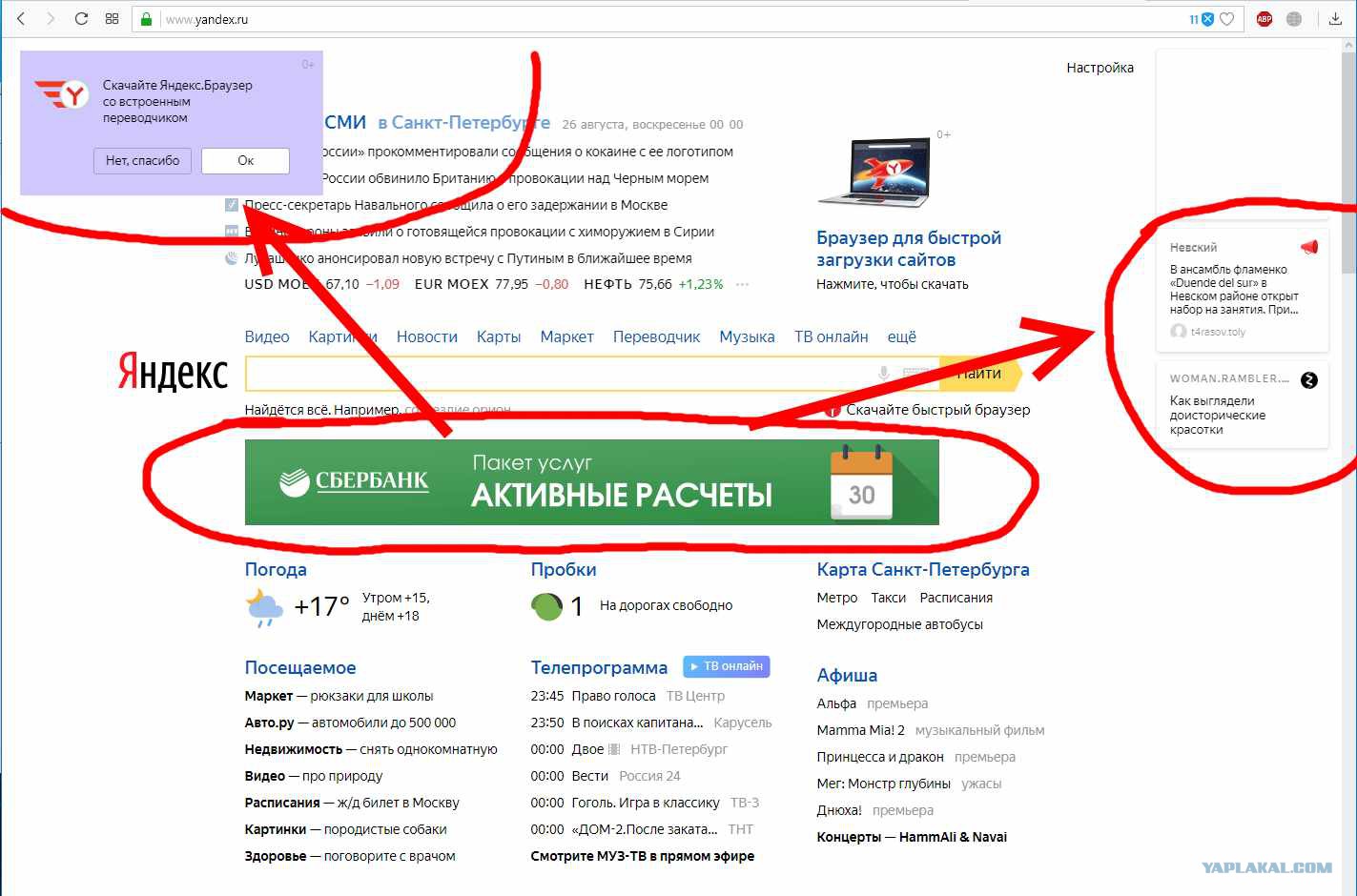Click the Скачайте быстрый браузер link
Screen dimensions: 1357x896
click(938, 410)
